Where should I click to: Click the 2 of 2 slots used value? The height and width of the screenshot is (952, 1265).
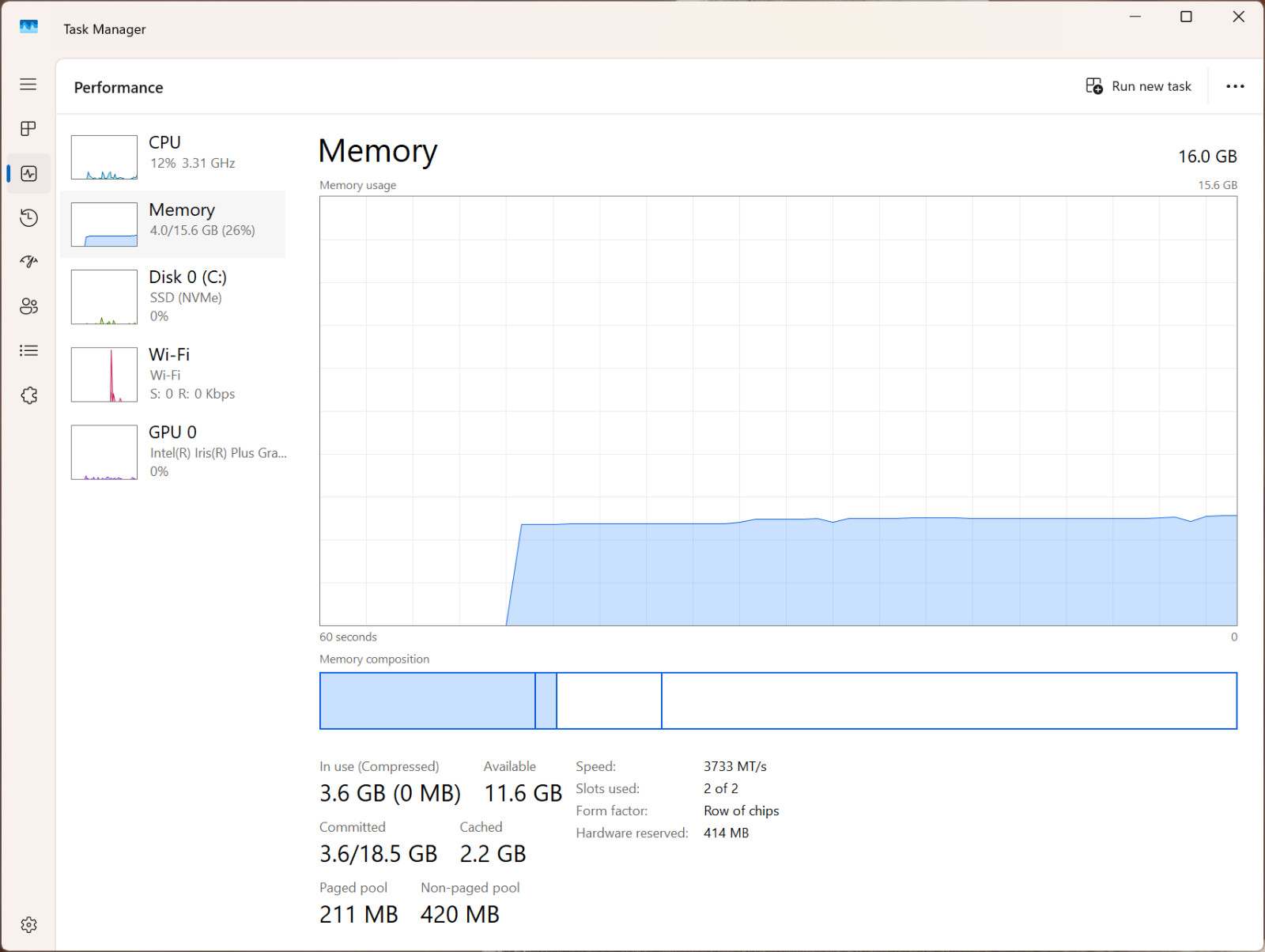click(721, 788)
